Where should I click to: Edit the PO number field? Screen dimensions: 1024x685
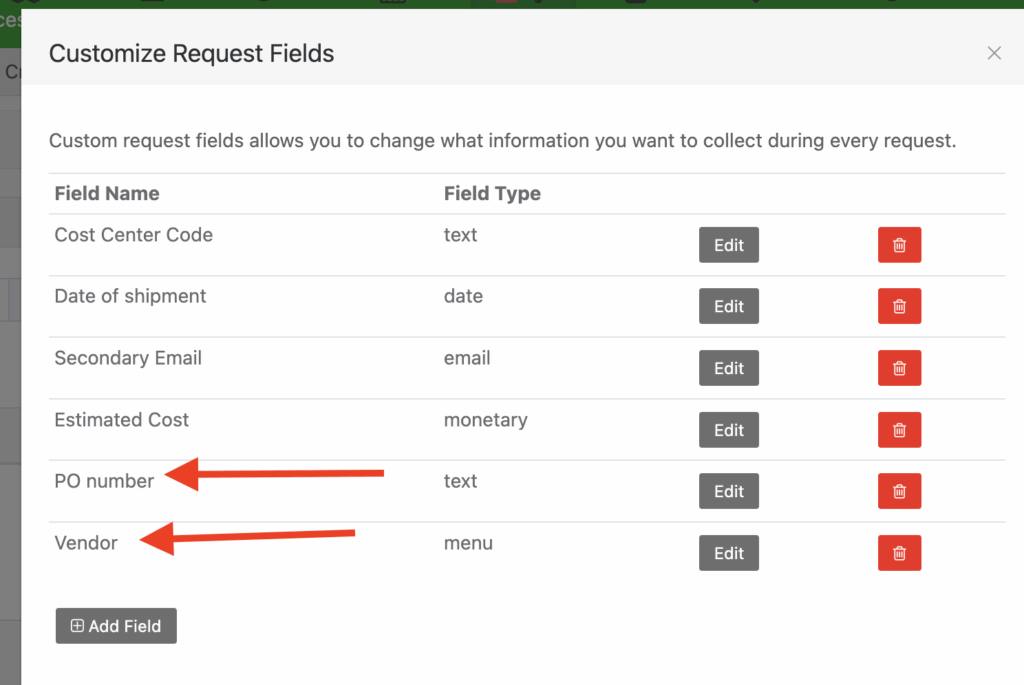728,491
